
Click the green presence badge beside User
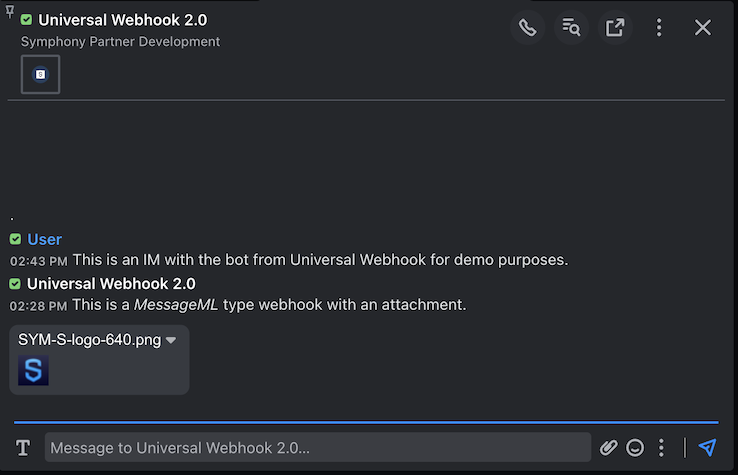click(x=15, y=239)
